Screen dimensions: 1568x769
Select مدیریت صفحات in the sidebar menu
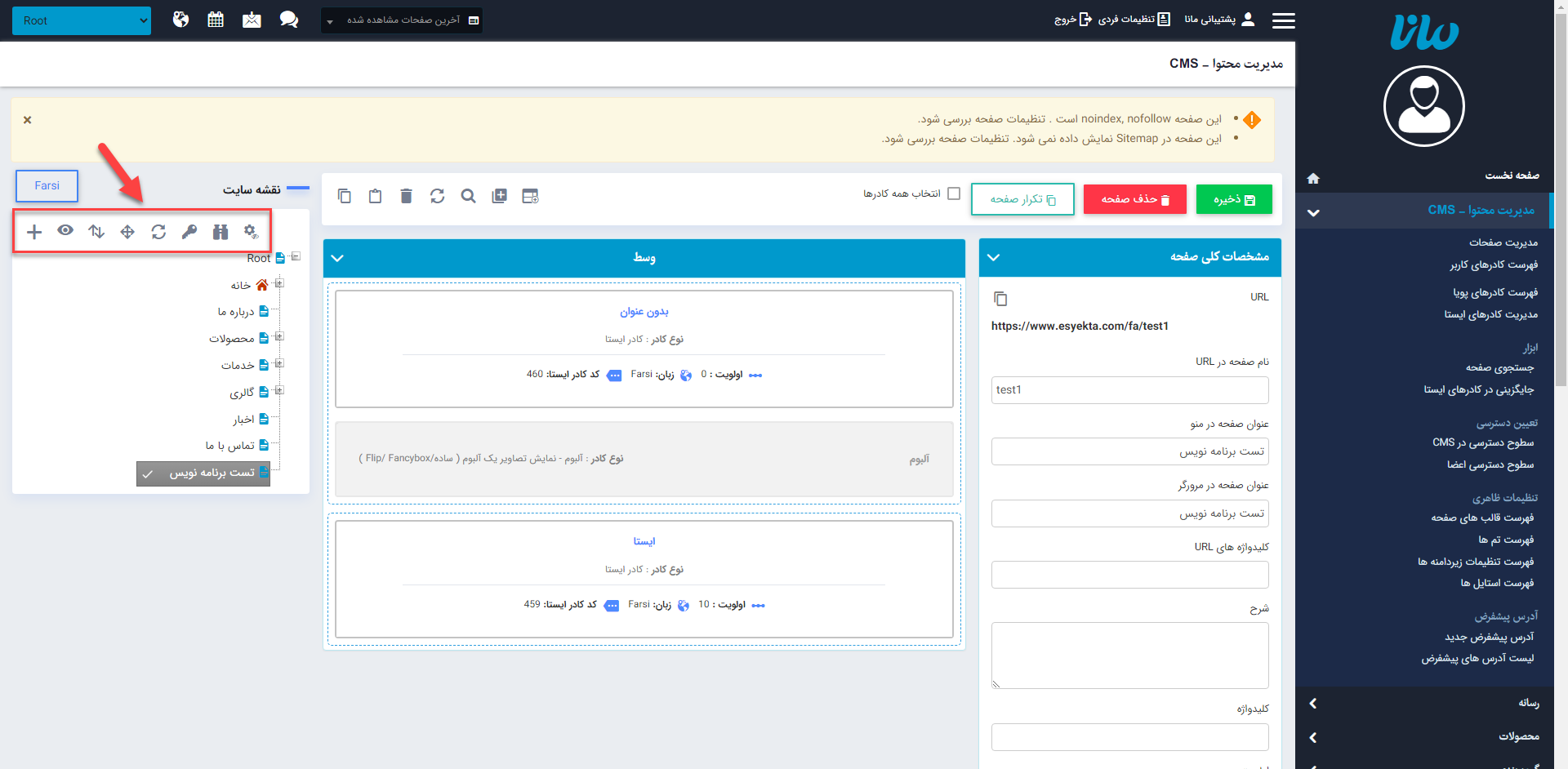tap(1503, 242)
